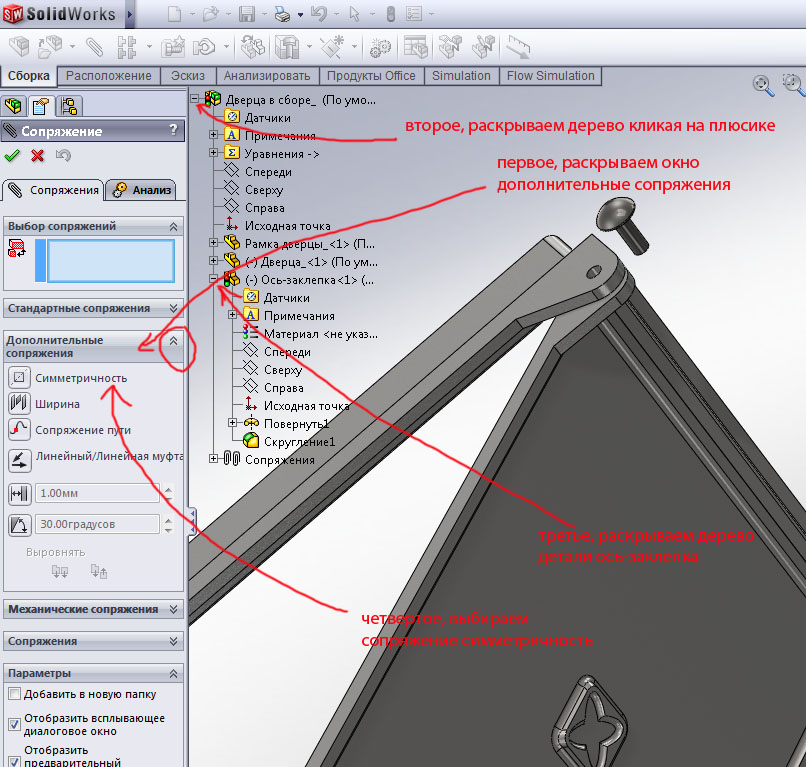Click the distance mate icon beside 1.00мм
This screenshot has width=806, height=767.
(18, 493)
